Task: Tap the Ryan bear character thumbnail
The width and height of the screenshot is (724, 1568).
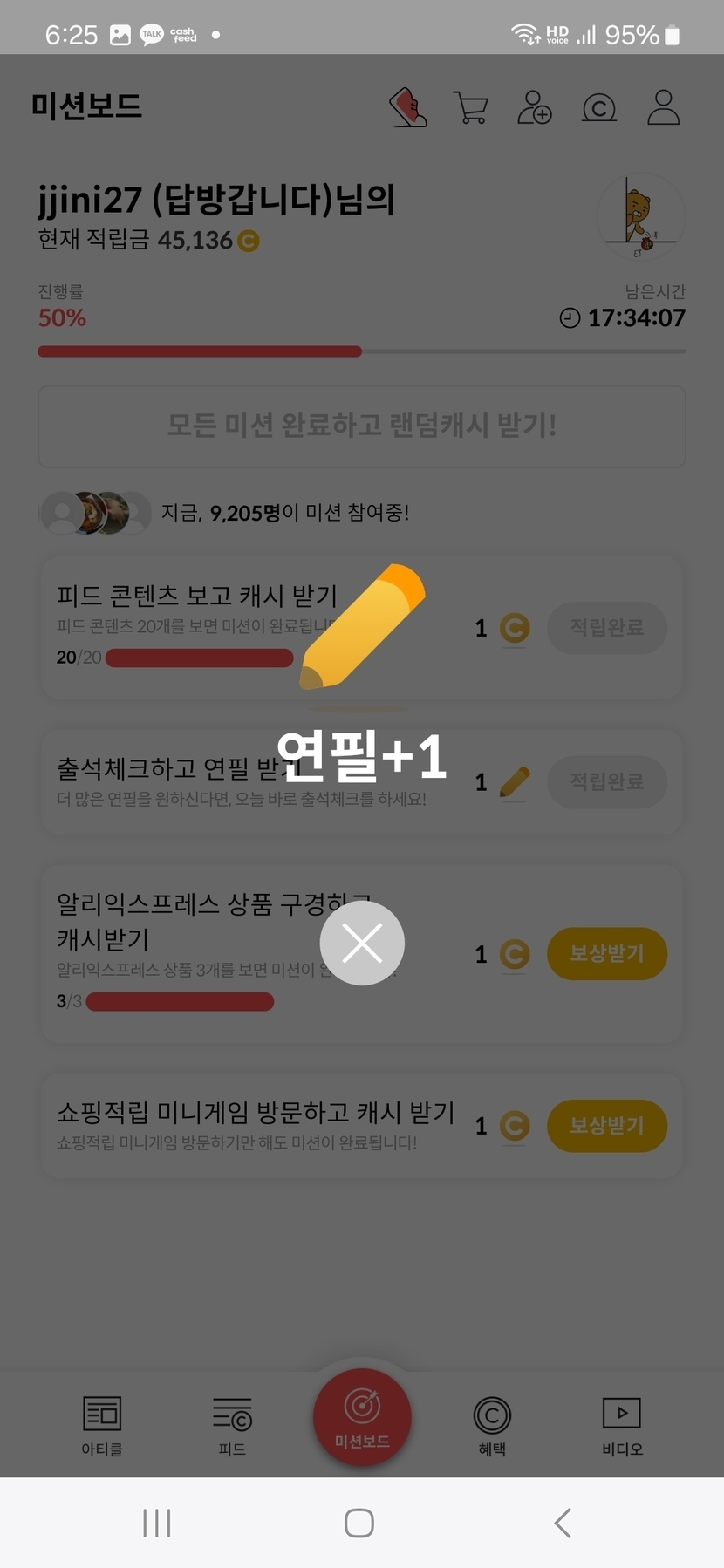Action: (640, 218)
